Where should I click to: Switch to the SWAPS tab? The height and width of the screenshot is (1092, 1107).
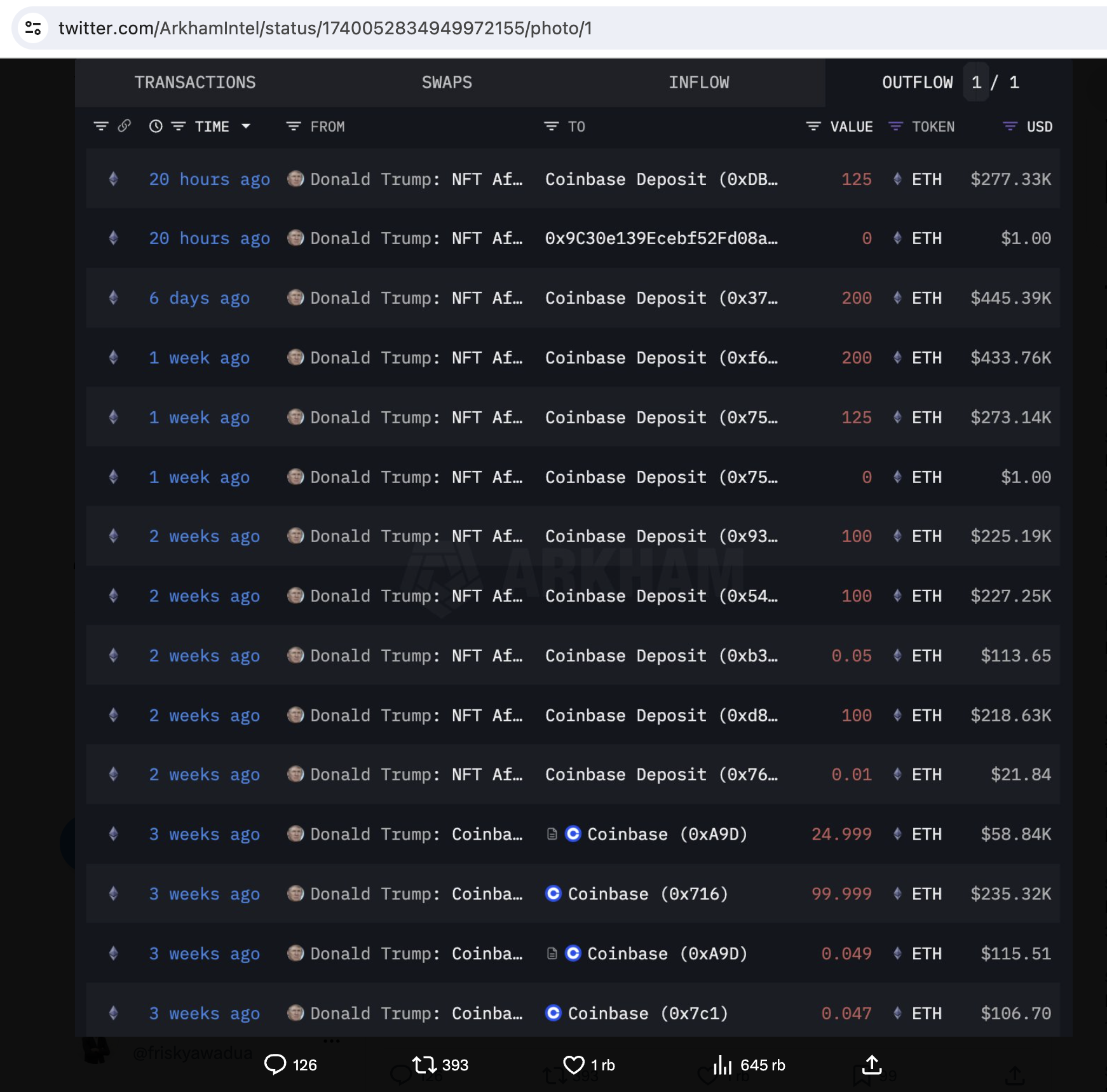[x=447, y=83]
